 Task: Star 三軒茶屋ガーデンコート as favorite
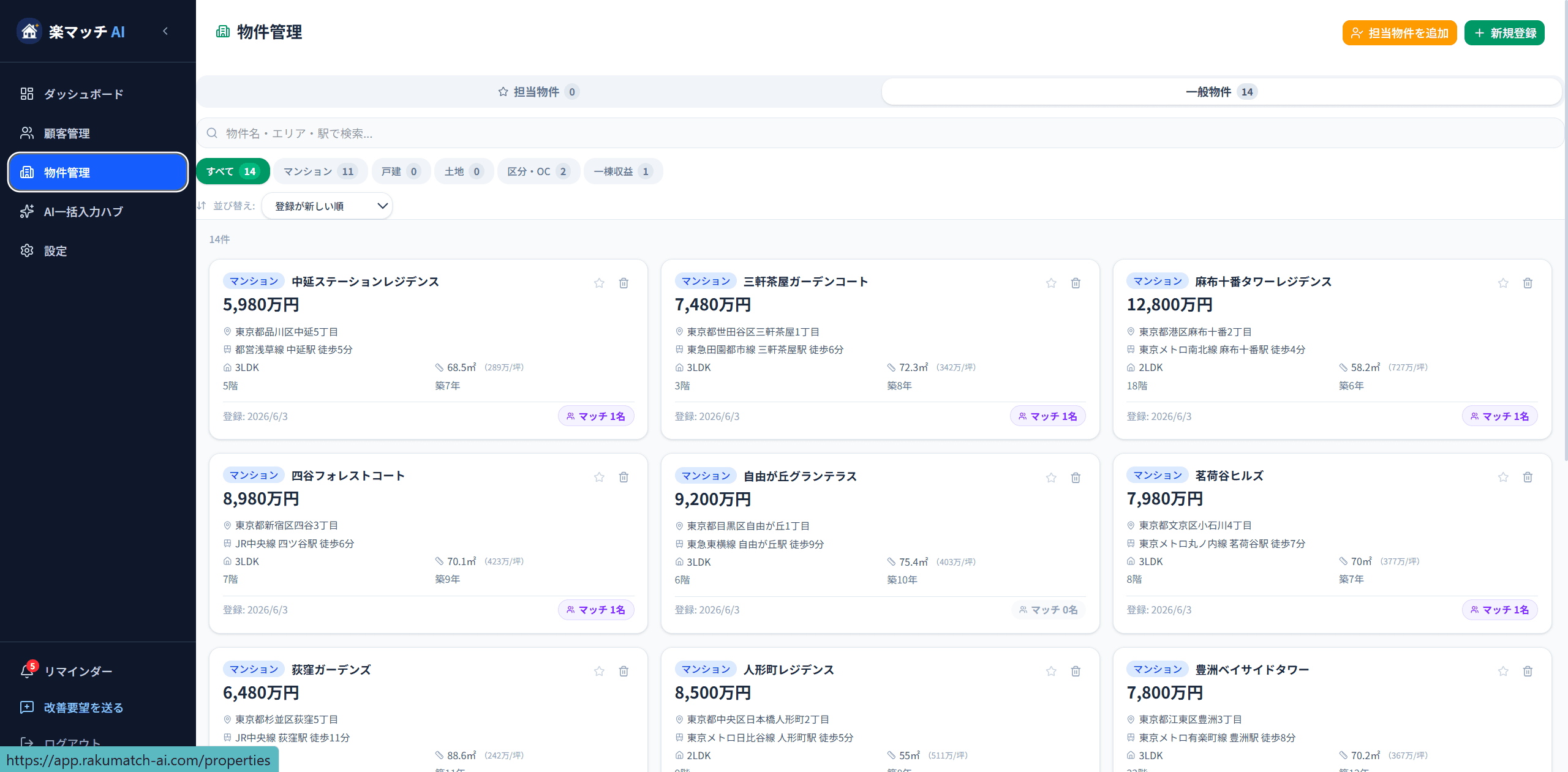1051,283
